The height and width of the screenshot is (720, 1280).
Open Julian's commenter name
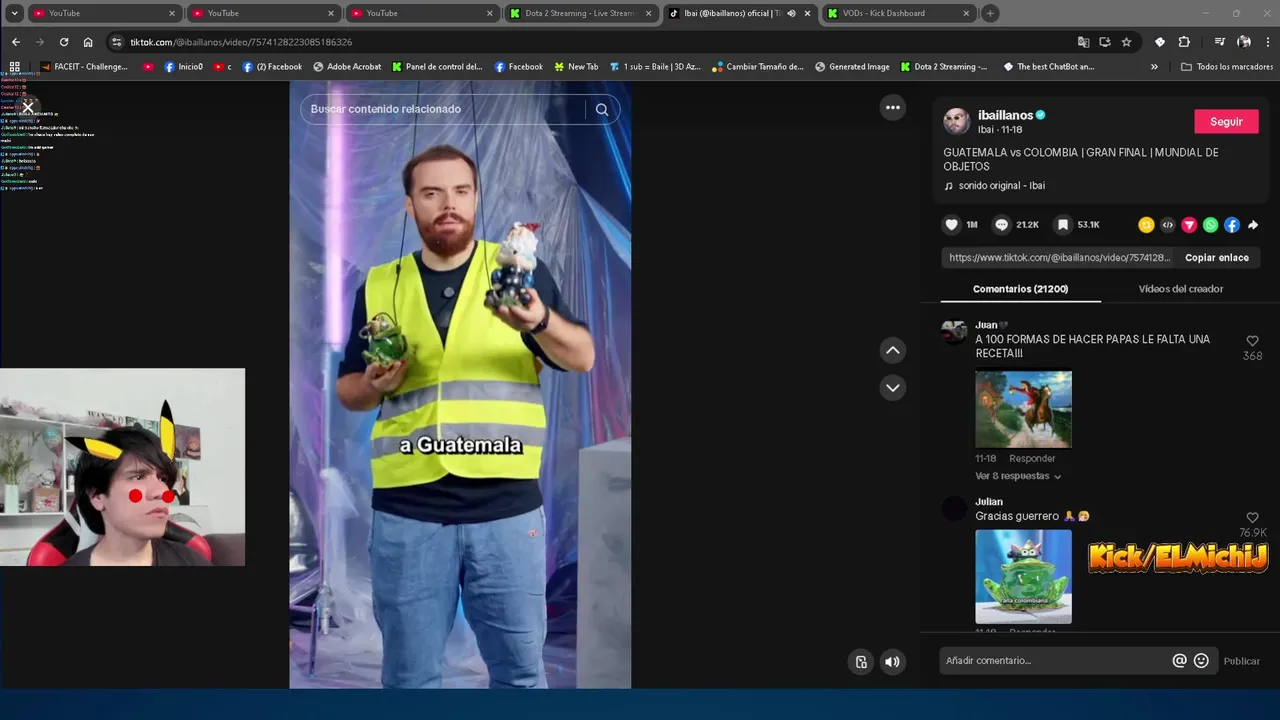pyautogui.click(x=989, y=502)
